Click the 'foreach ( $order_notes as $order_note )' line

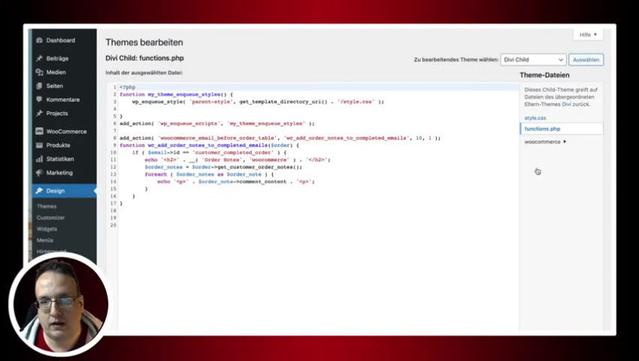(x=209, y=174)
